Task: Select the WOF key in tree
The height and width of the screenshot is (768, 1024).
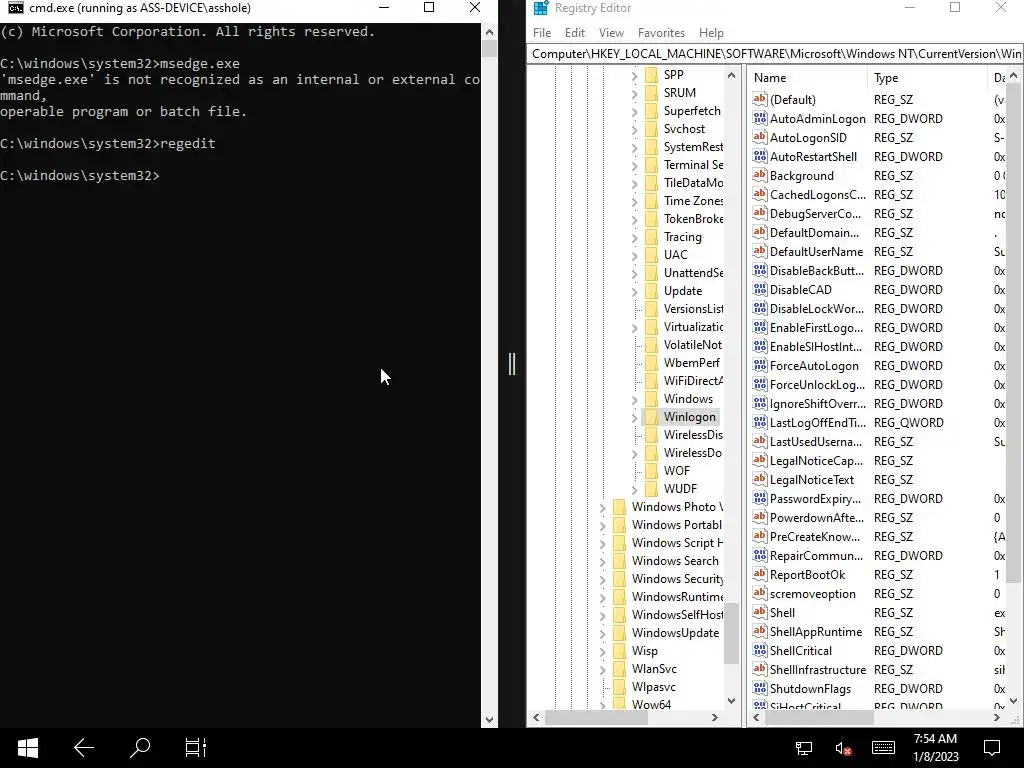Action: tap(677, 471)
